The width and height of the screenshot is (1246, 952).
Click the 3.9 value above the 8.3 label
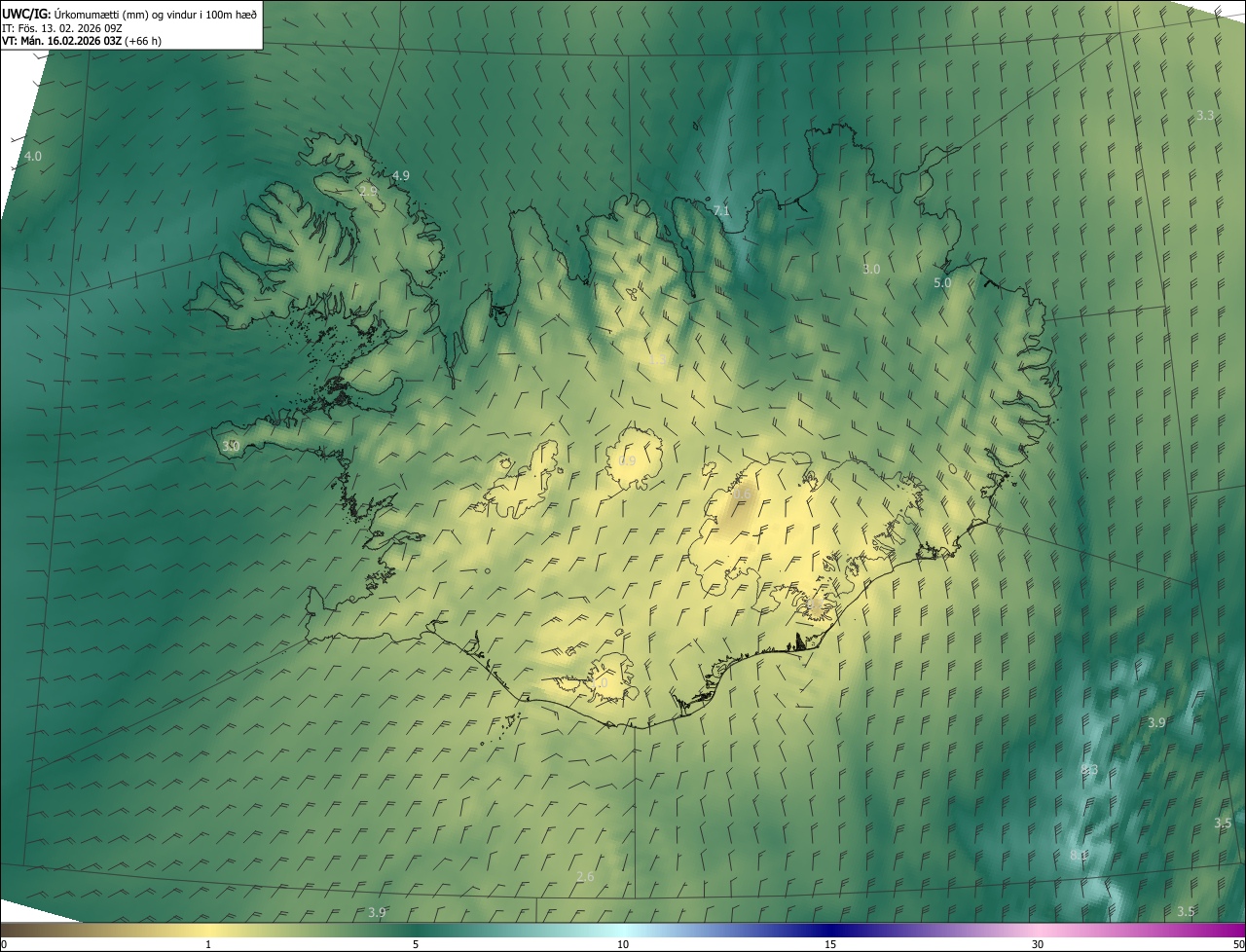click(1156, 722)
